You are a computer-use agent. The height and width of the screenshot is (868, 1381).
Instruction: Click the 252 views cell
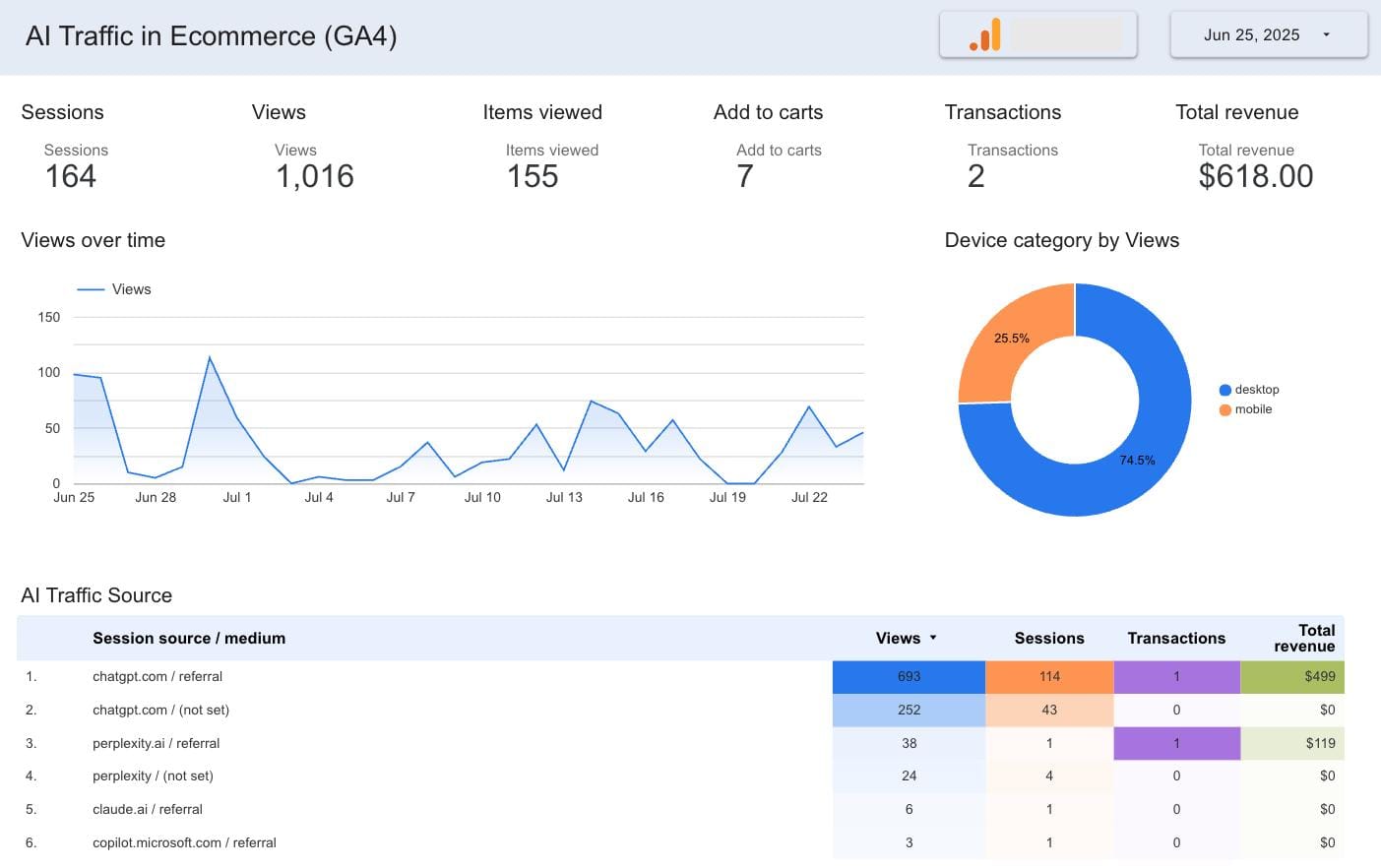[x=909, y=711]
